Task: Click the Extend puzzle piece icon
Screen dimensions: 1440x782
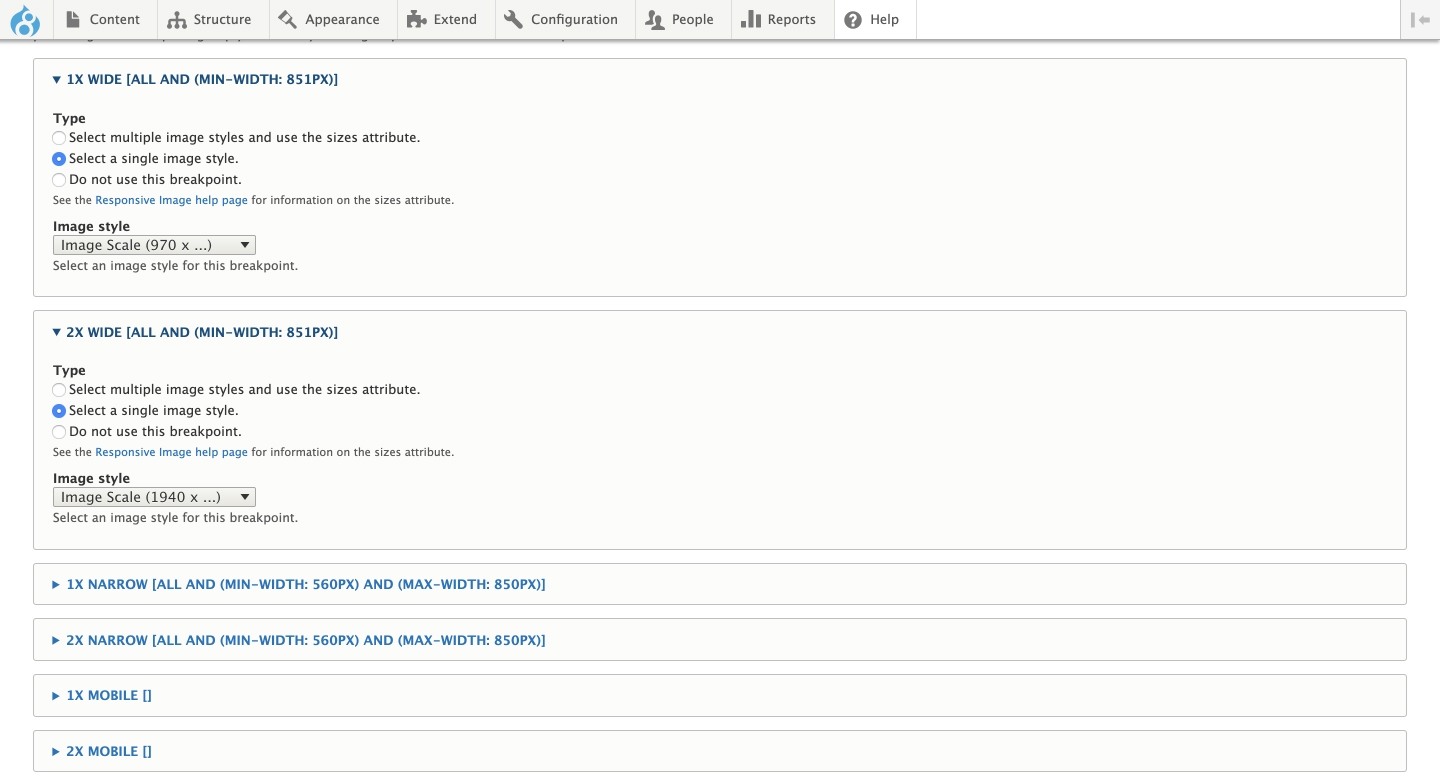Action: tap(416, 20)
